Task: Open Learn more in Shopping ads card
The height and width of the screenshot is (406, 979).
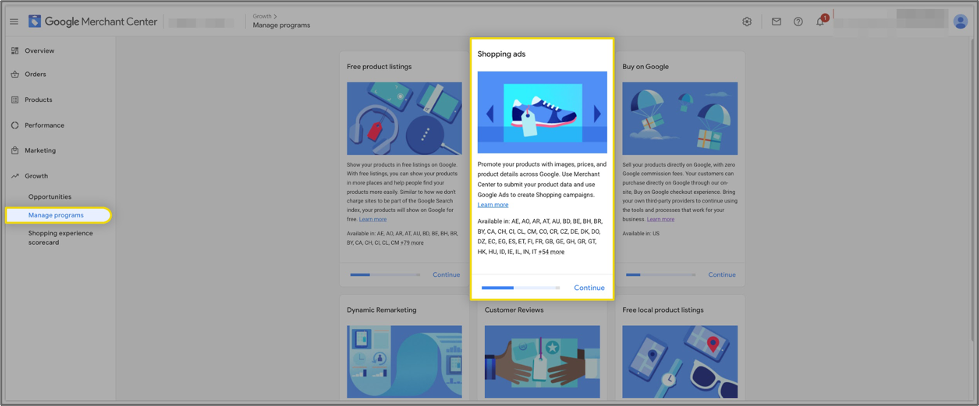Action: click(x=493, y=205)
